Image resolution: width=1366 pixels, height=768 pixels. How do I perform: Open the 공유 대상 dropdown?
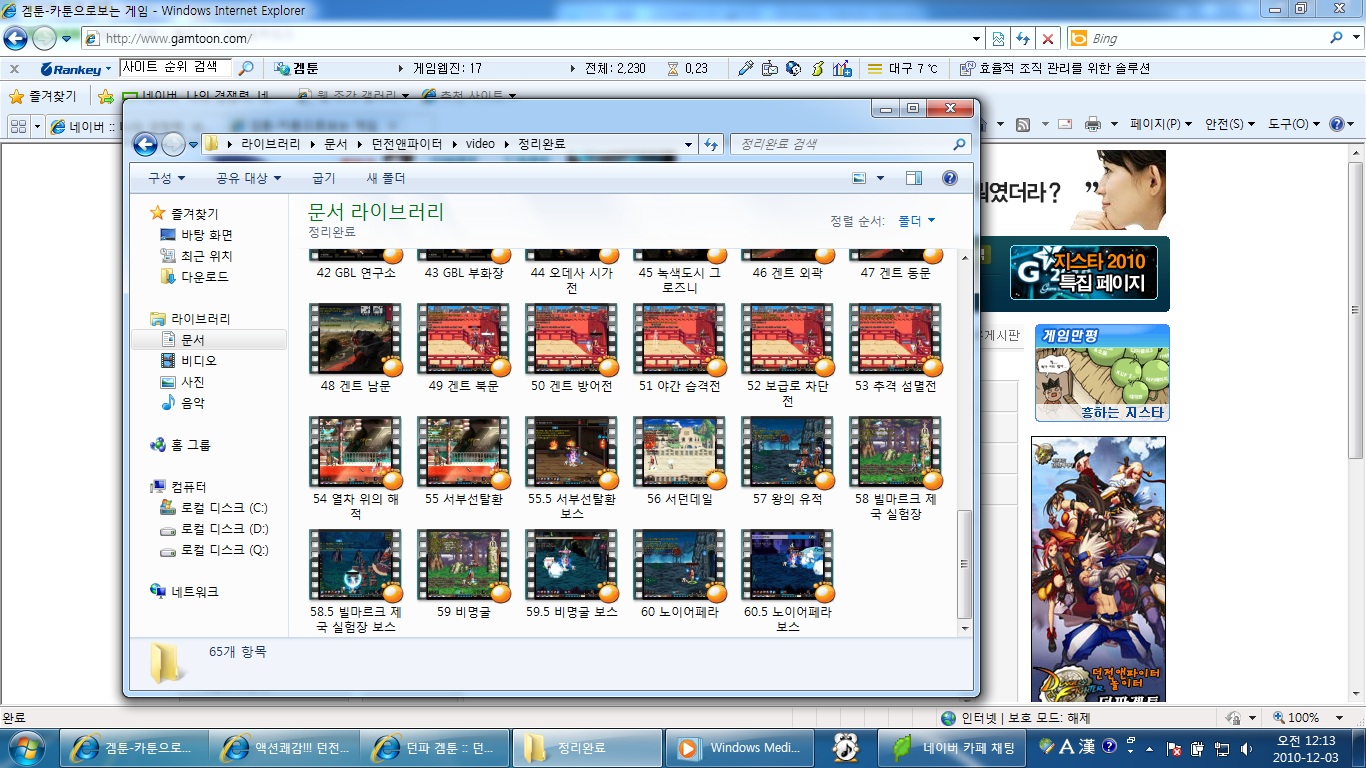tap(248, 178)
